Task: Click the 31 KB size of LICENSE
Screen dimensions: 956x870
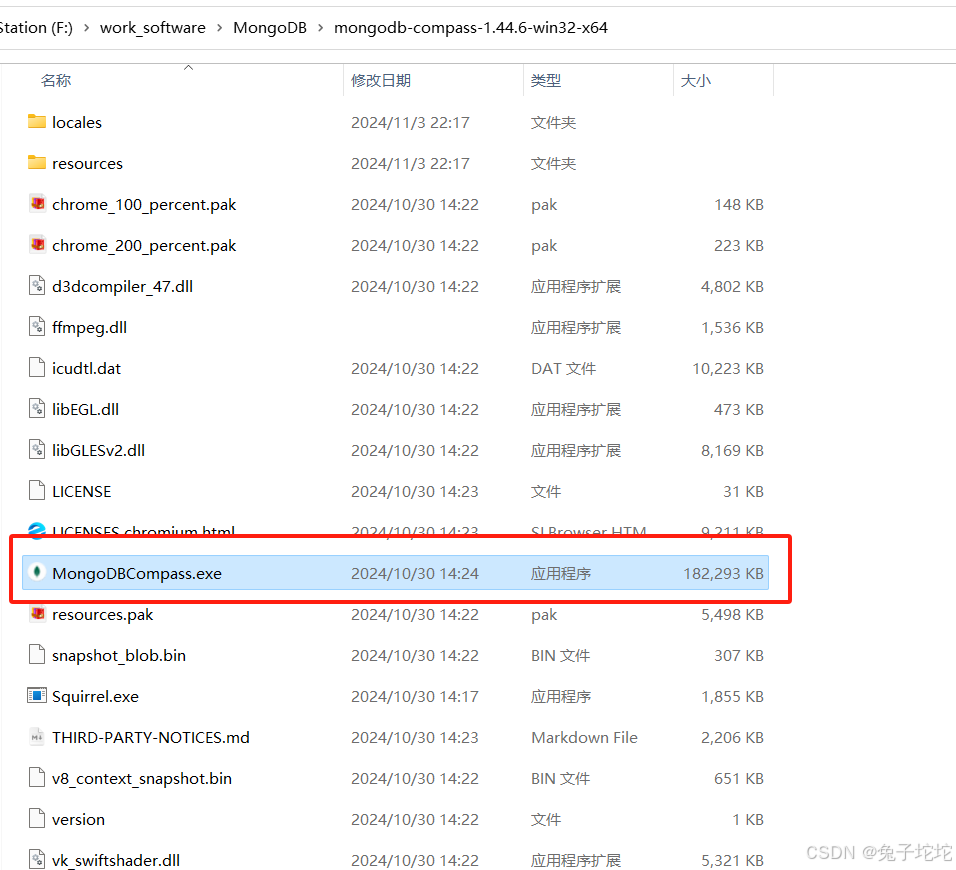Action: click(x=743, y=491)
